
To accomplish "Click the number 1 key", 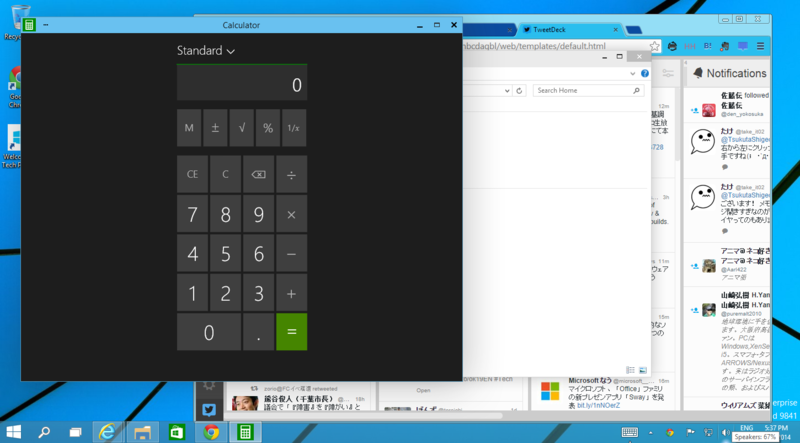I will [192, 292].
